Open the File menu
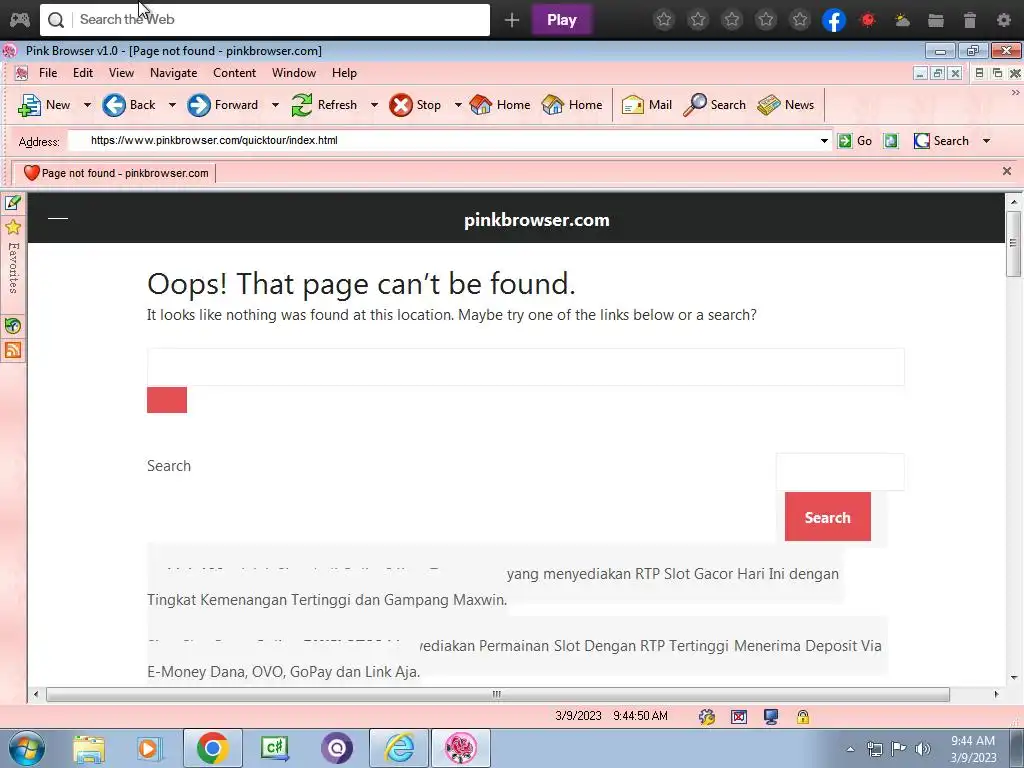The height and width of the screenshot is (768, 1024). (48, 73)
